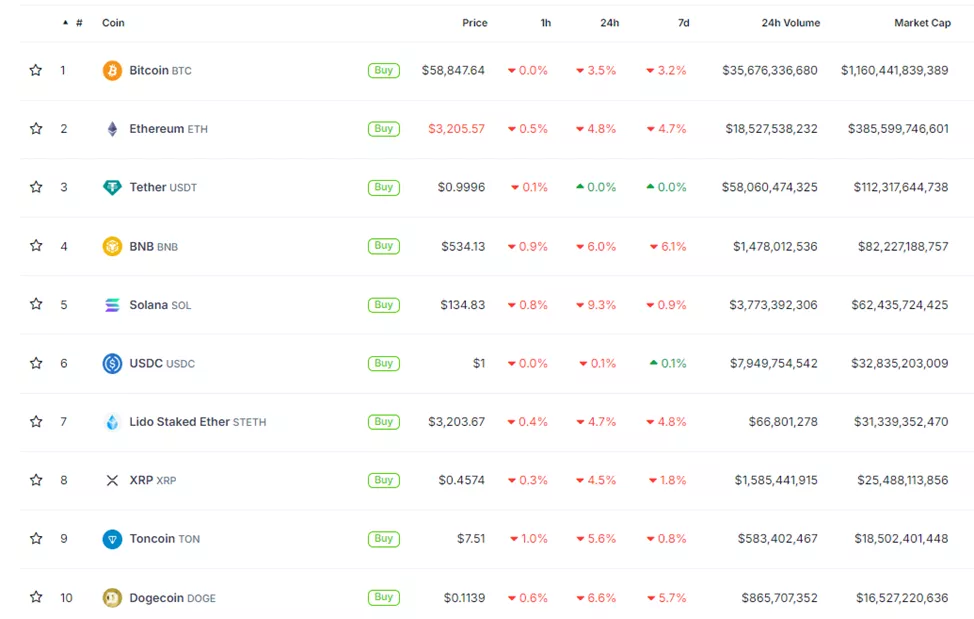Sort table by Price column header

pos(475,23)
